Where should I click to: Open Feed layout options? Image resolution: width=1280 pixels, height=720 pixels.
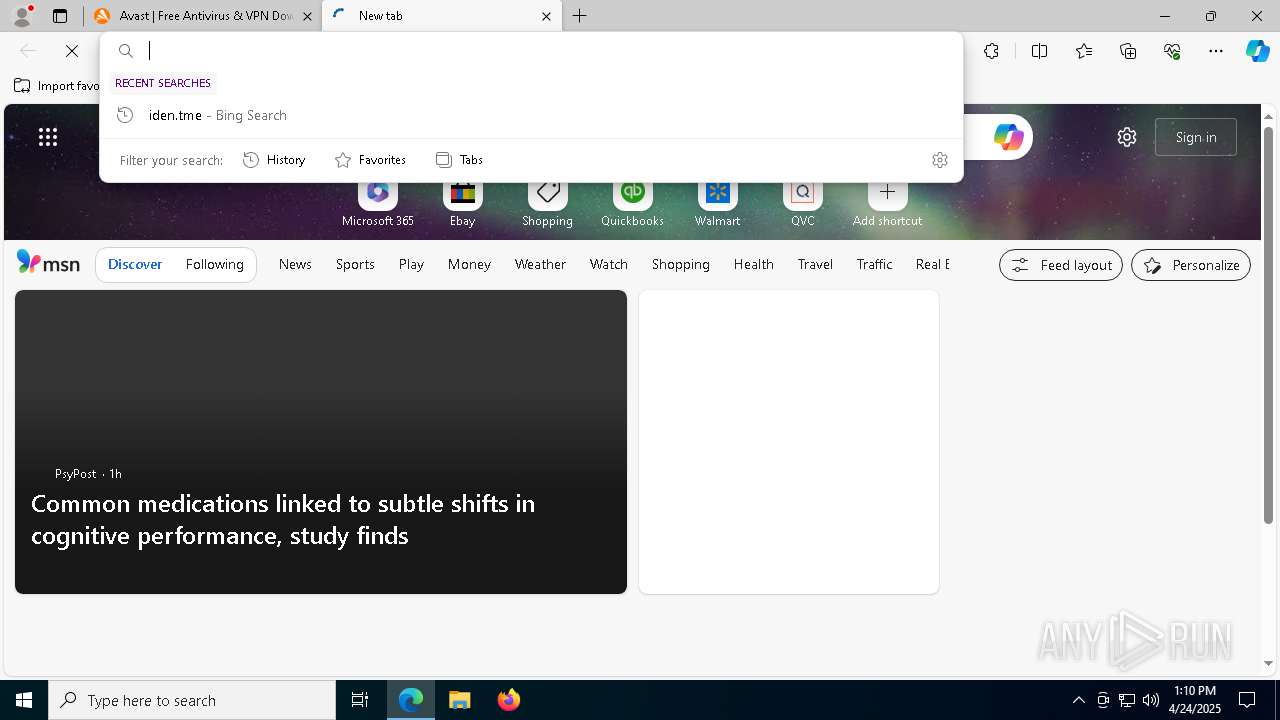[1061, 265]
